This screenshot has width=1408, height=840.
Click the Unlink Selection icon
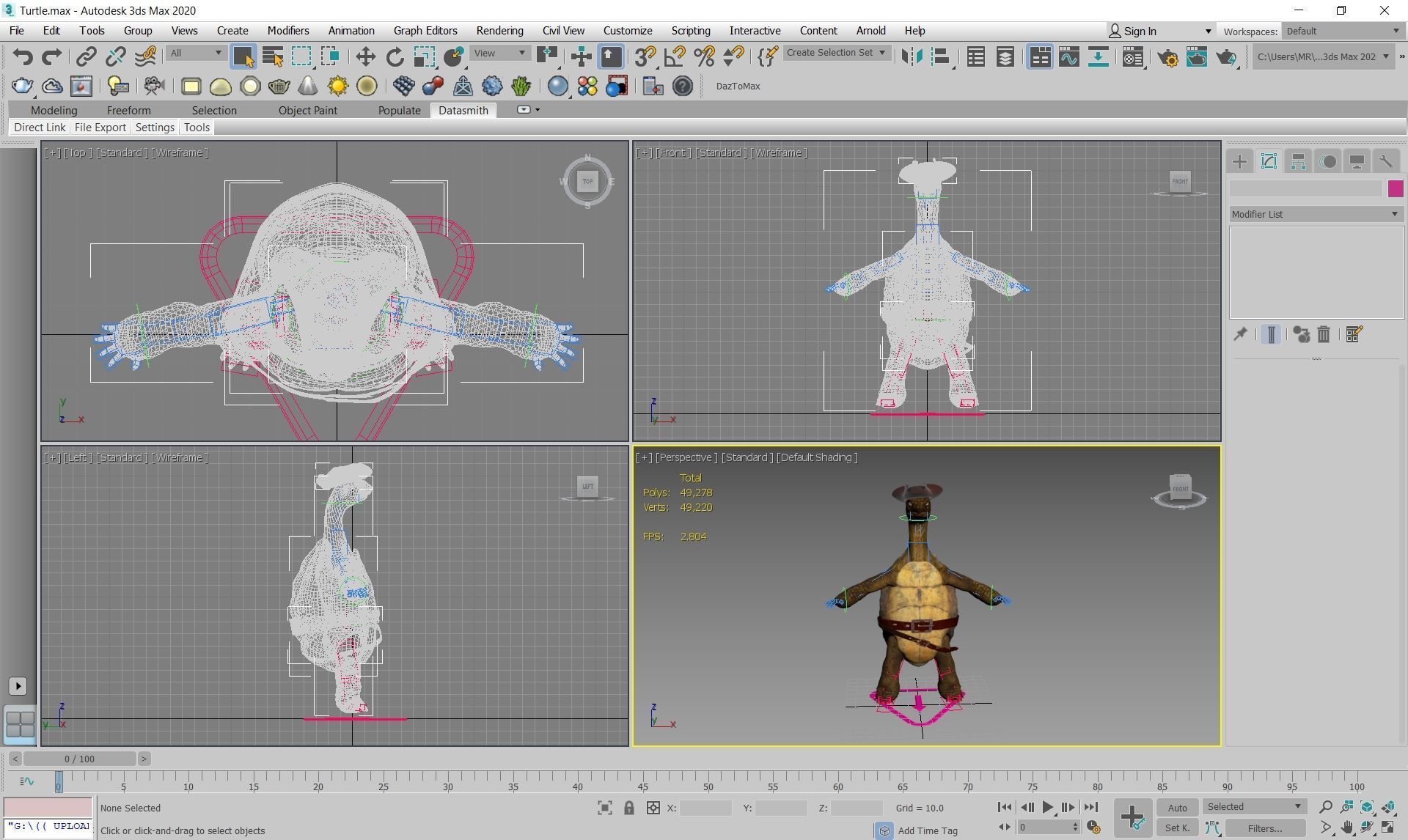116,56
